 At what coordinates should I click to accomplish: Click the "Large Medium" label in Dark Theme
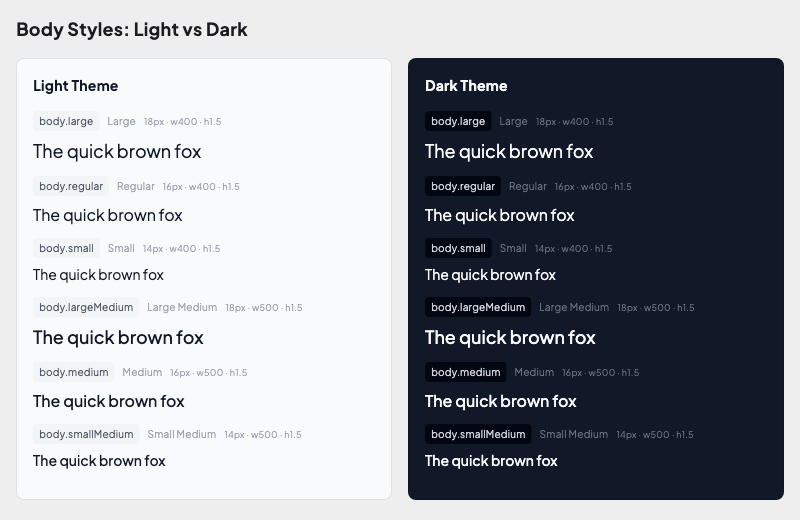[574, 307]
